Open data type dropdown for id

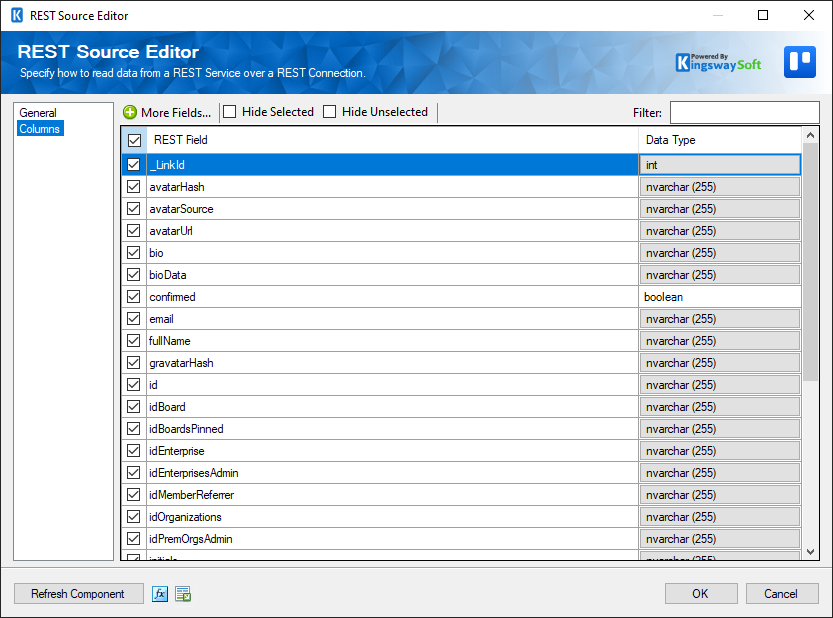[720, 385]
